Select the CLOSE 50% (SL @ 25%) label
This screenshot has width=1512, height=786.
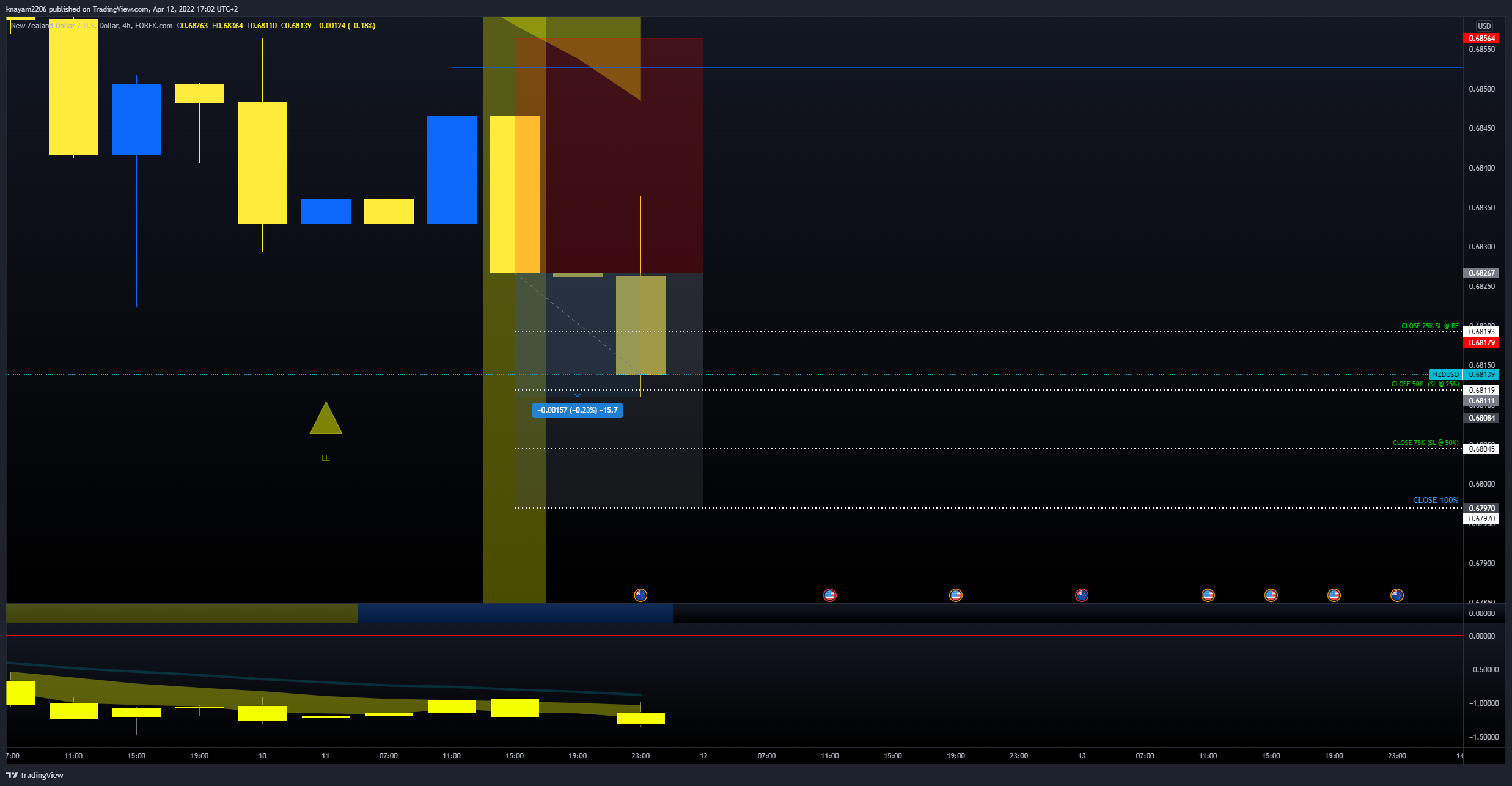(1425, 384)
